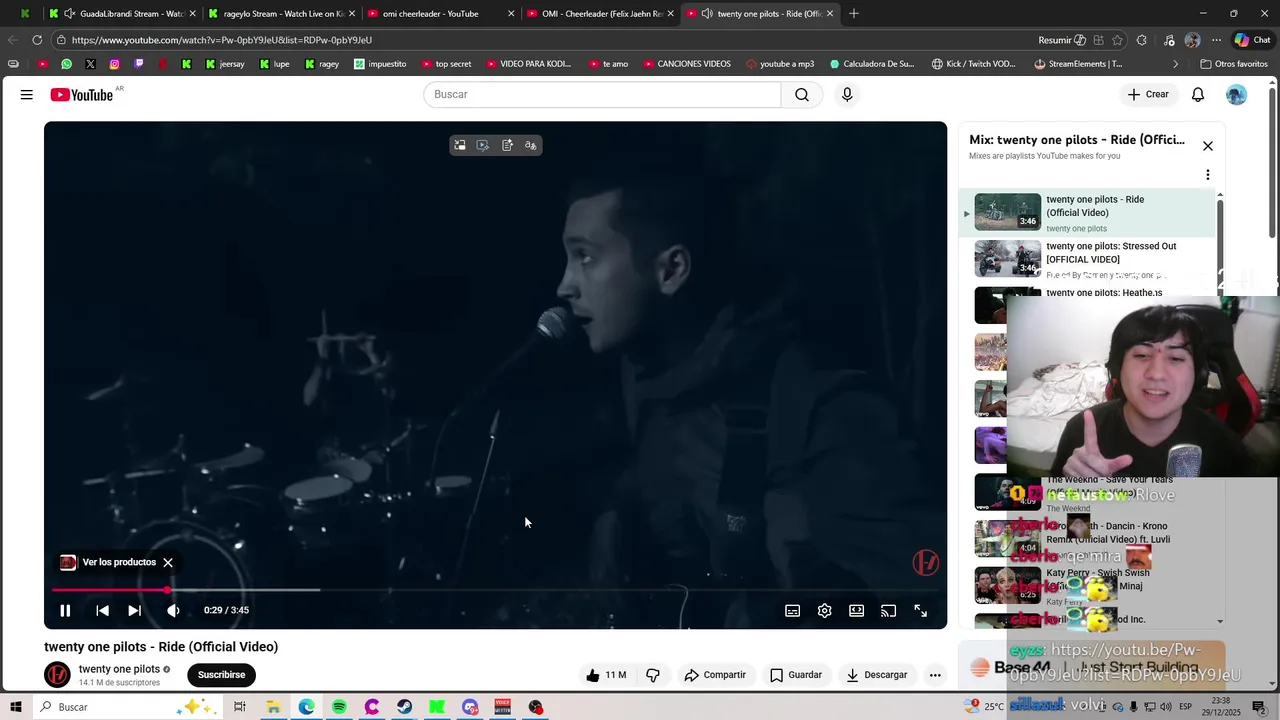Open the 'Compartir' share button

[x=715, y=675]
